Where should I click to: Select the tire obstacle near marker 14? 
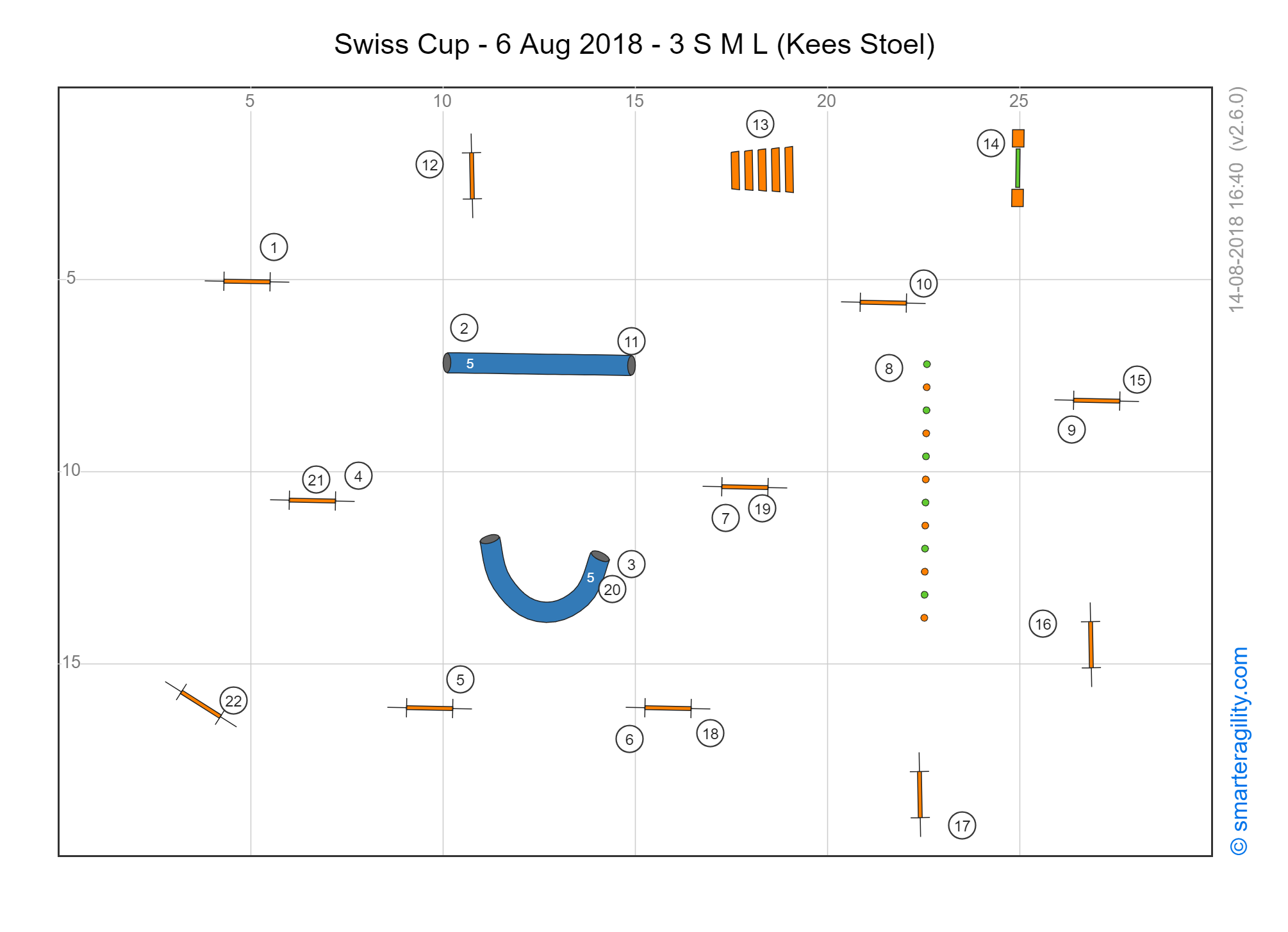[x=1018, y=168]
